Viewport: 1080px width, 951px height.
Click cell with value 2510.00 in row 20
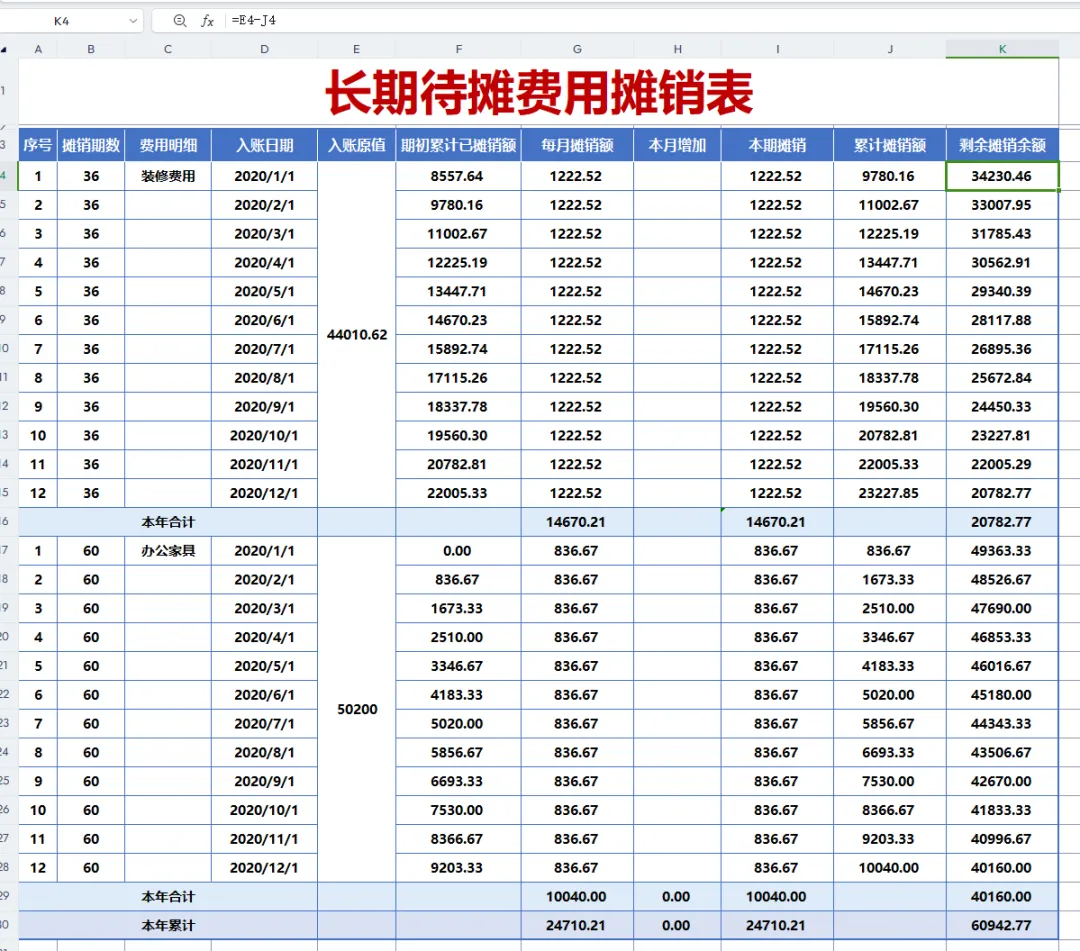point(459,638)
